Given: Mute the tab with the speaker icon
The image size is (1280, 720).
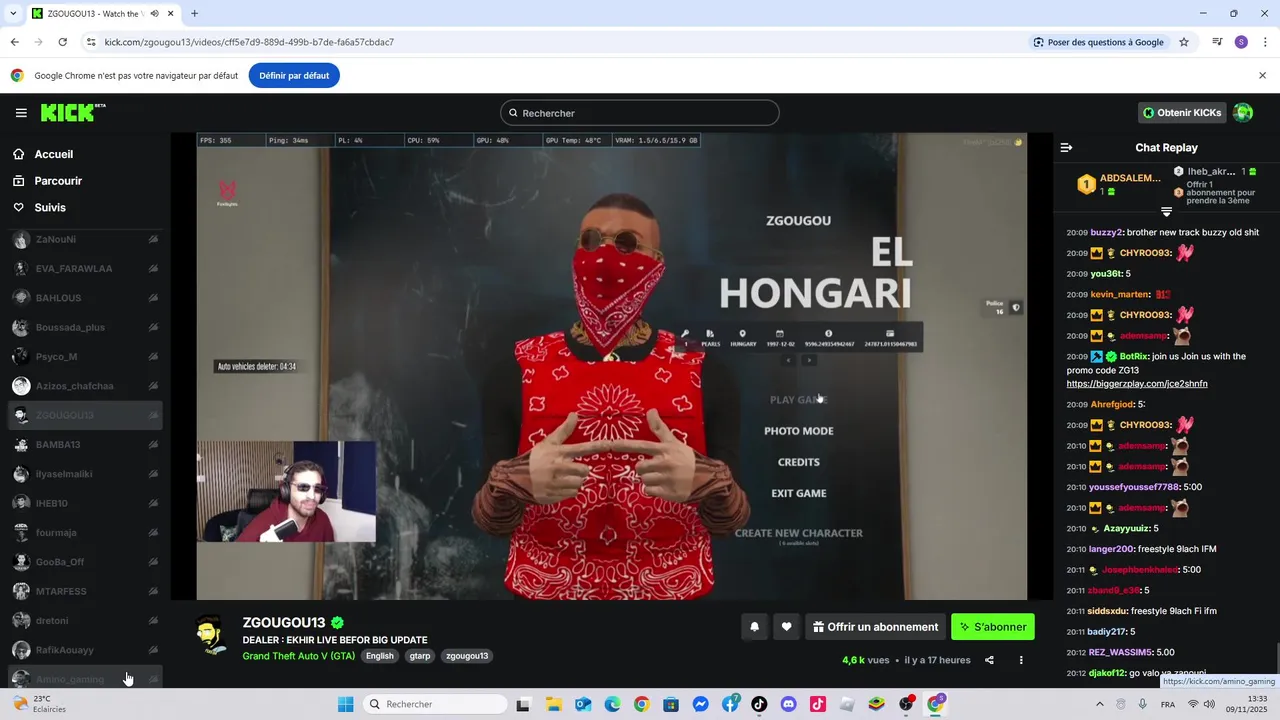Looking at the screenshot, I should coord(154,14).
